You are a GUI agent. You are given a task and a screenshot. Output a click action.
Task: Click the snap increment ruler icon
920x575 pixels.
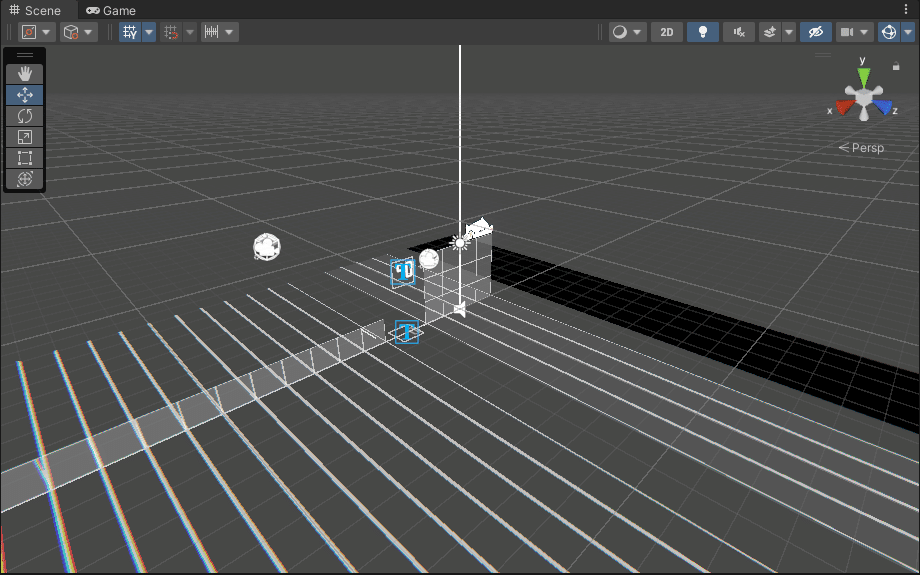[211, 32]
